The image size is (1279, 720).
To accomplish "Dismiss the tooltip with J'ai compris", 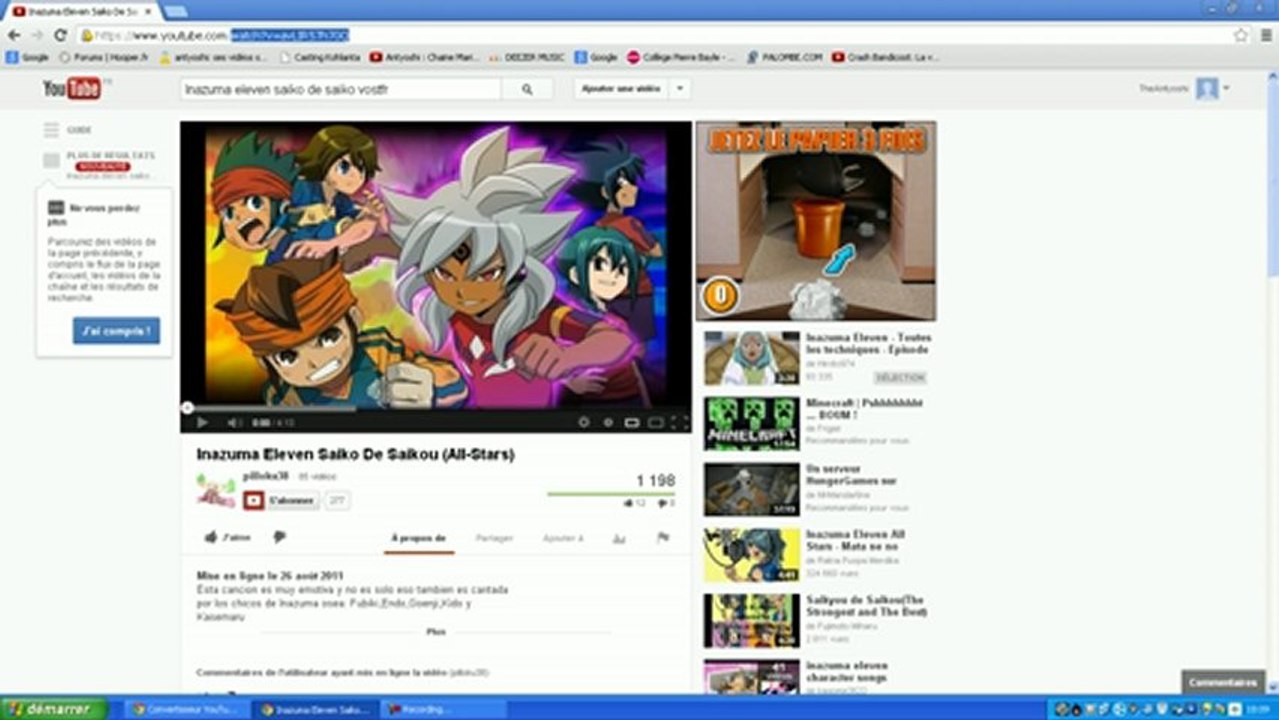I will tap(116, 330).
